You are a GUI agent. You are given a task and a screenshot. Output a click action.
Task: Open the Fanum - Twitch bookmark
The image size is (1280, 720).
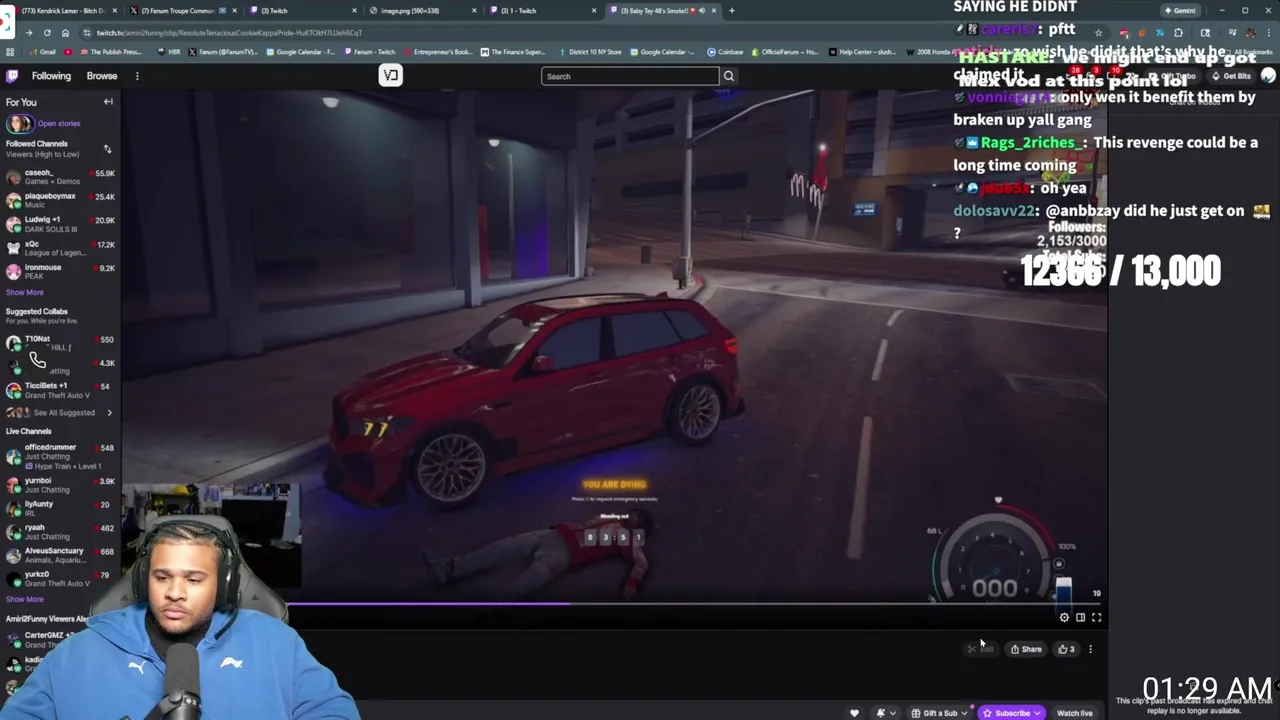click(x=371, y=52)
